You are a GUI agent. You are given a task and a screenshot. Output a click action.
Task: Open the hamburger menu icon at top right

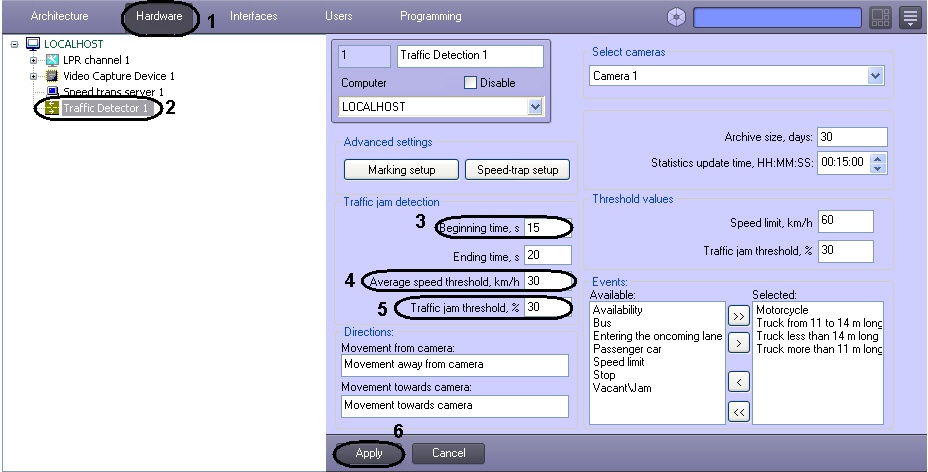point(910,17)
